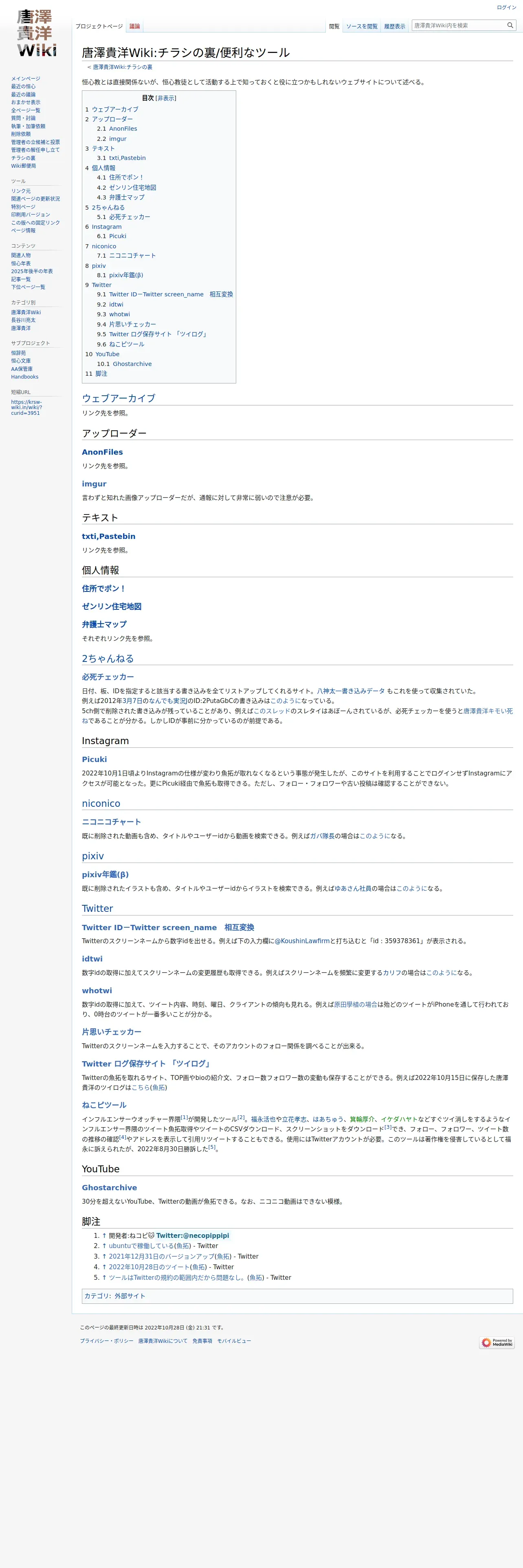Open プライバシー・ポリシー footer link
Viewport: 523px width, 1568px height.
pyautogui.click(x=107, y=1341)
